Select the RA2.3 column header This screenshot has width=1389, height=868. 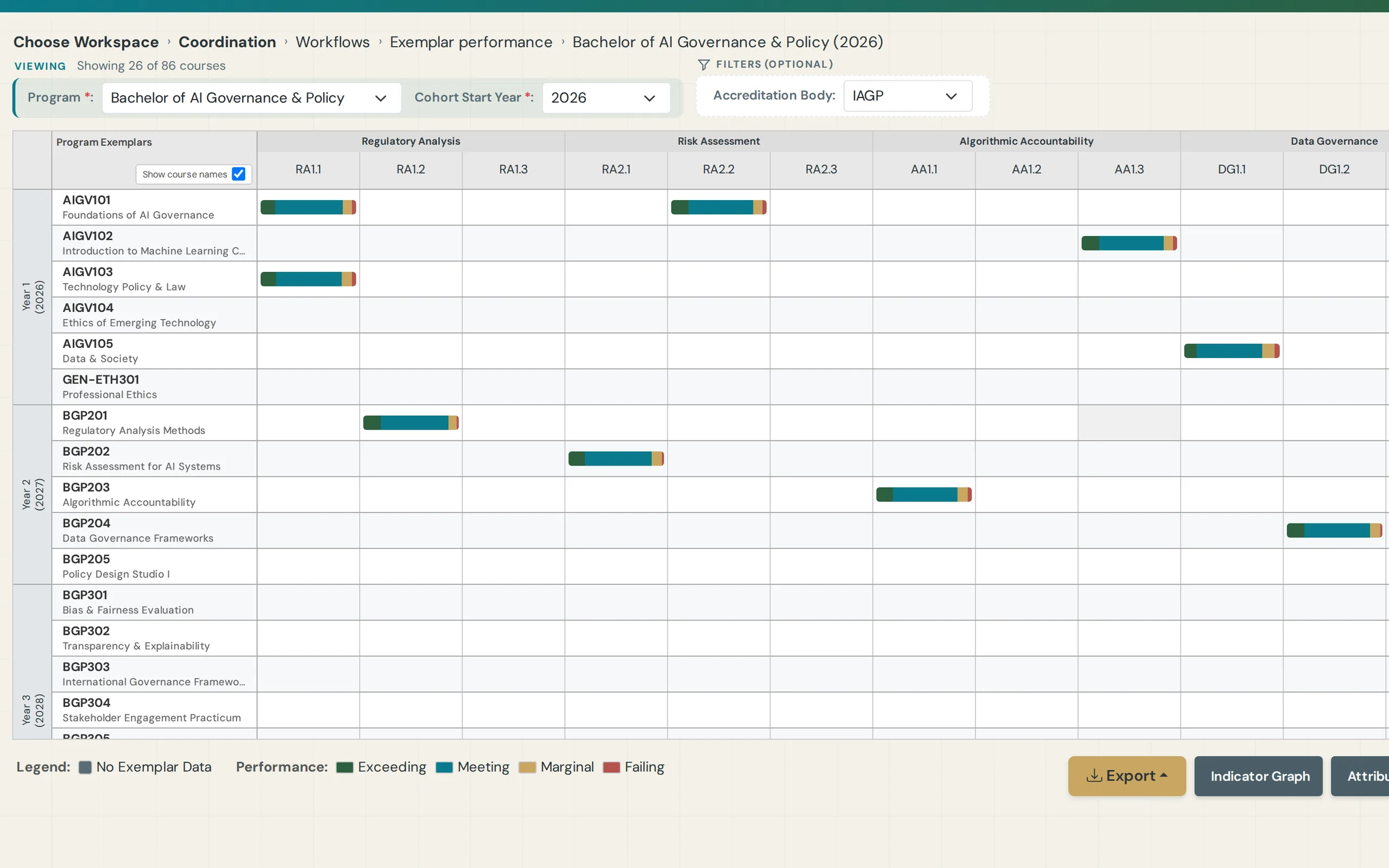click(x=821, y=169)
